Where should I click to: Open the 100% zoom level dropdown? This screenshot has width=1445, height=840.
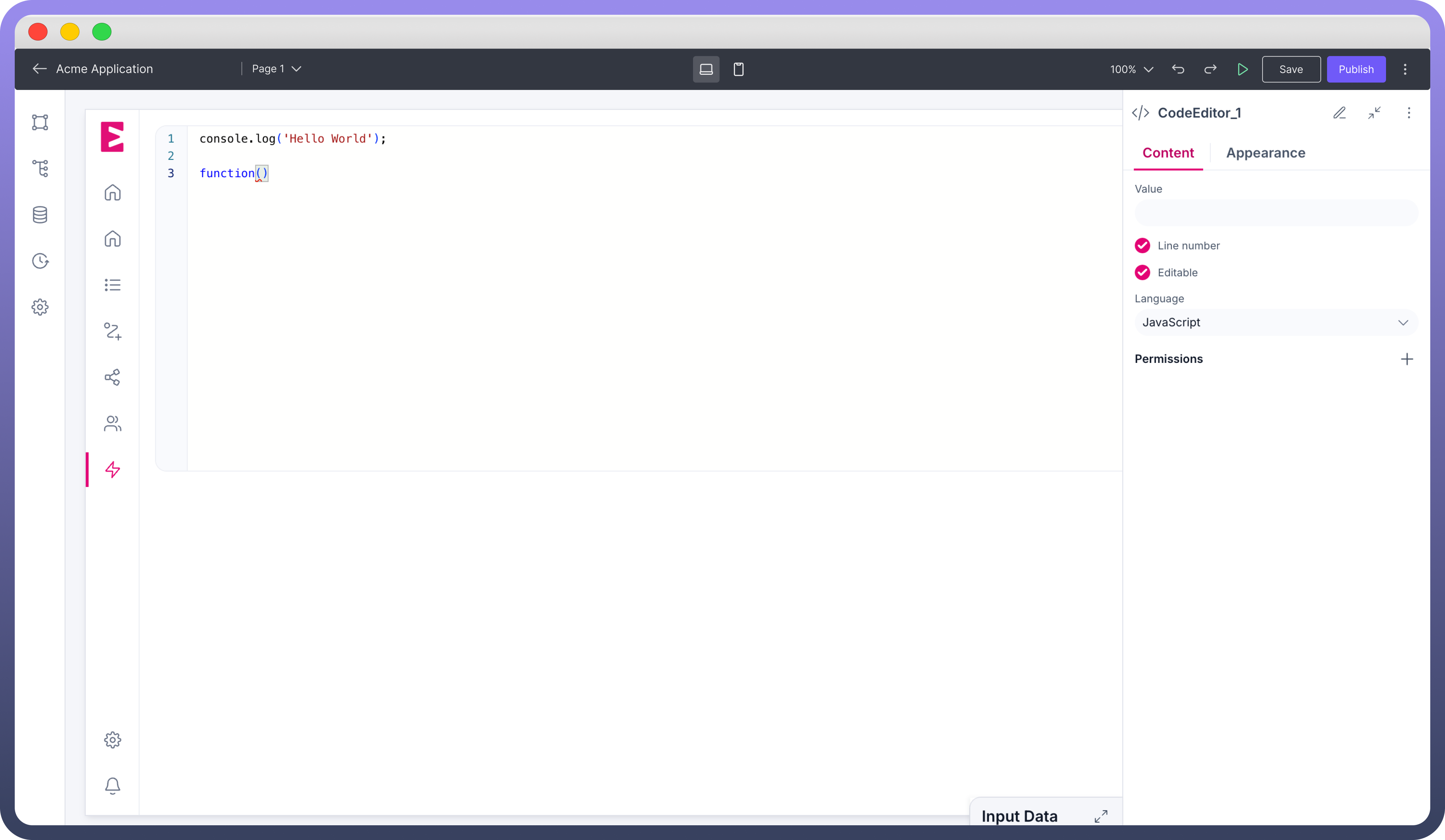(x=1131, y=69)
